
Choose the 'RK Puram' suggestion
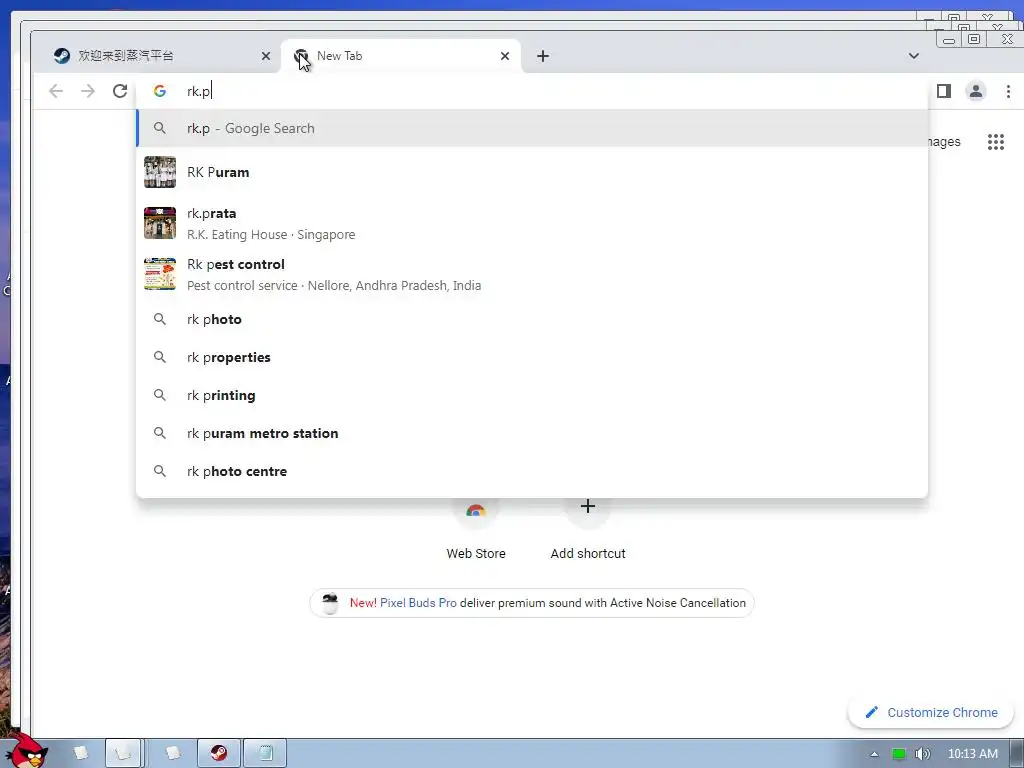[x=532, y=172]
